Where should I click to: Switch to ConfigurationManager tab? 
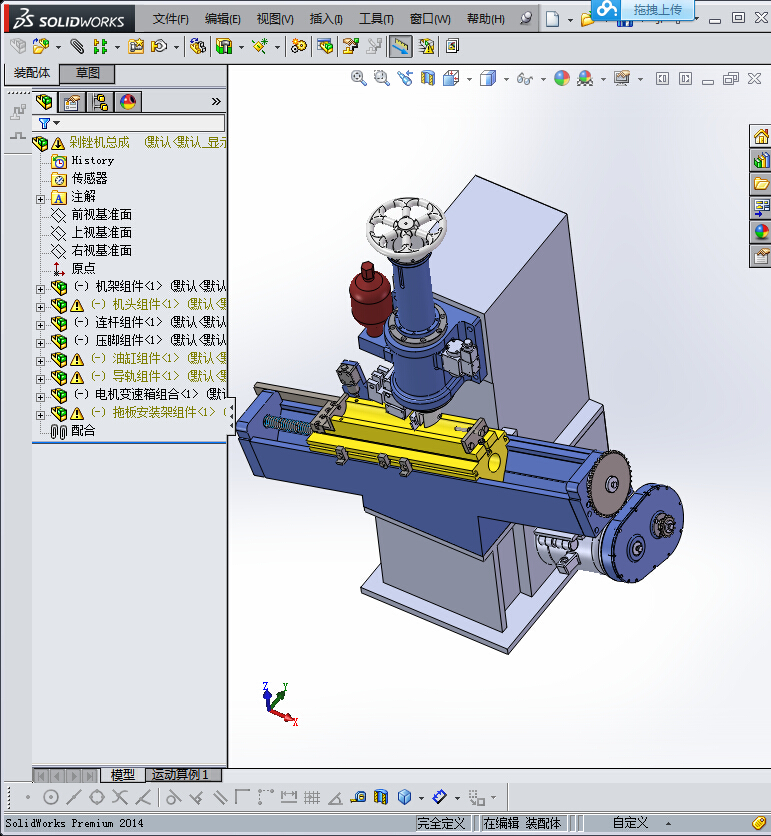[x=100, y=101]
